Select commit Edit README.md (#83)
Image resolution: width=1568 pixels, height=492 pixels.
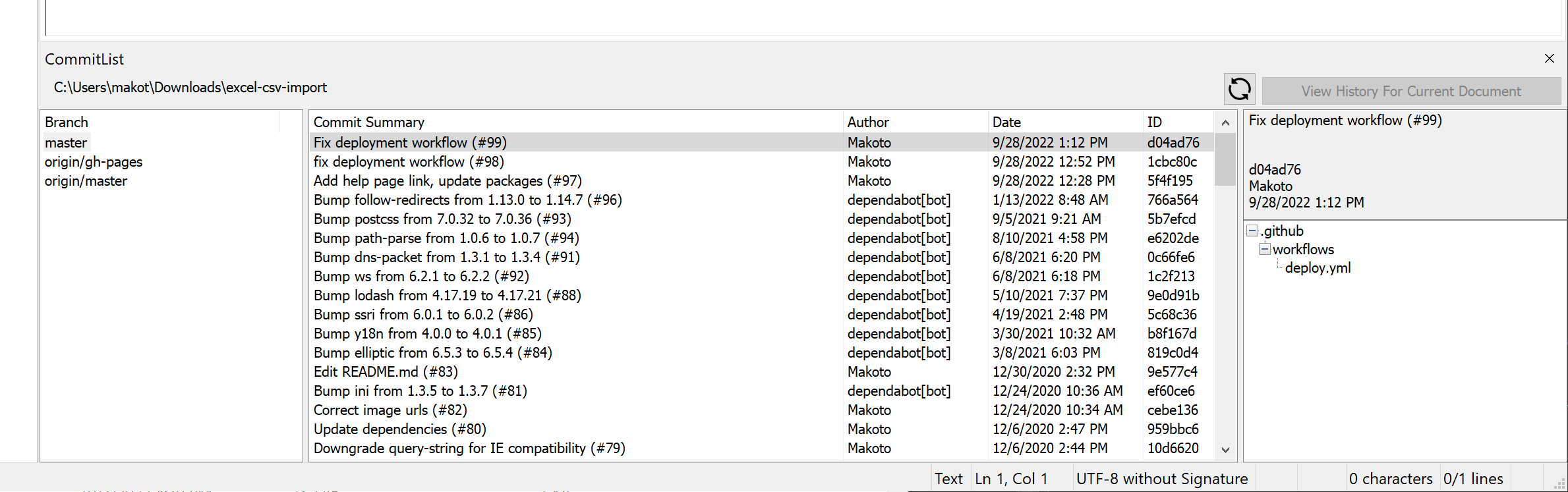pyautogui.click(x=761, y=371)
